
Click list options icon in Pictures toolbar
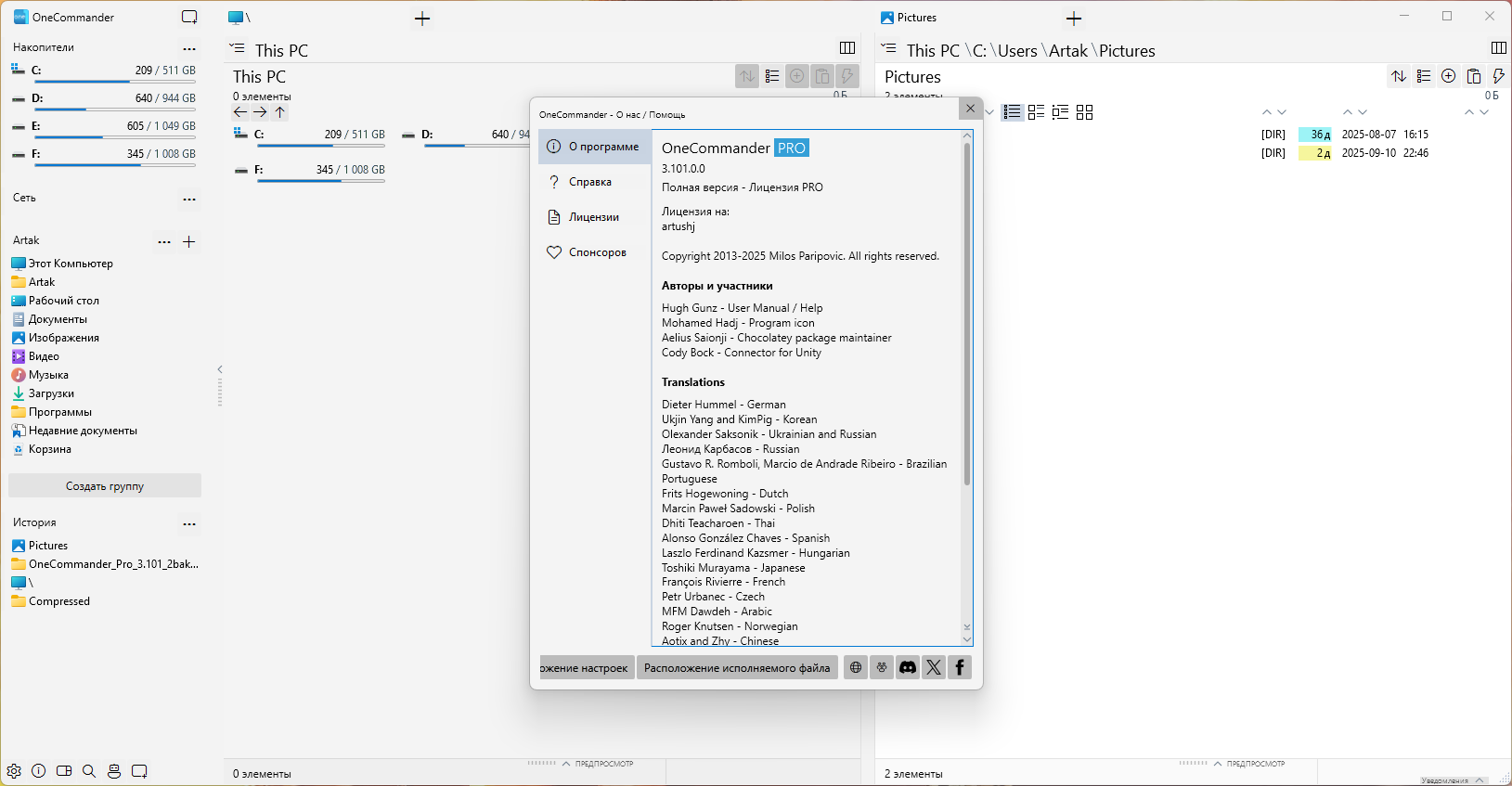(1424, 76)
